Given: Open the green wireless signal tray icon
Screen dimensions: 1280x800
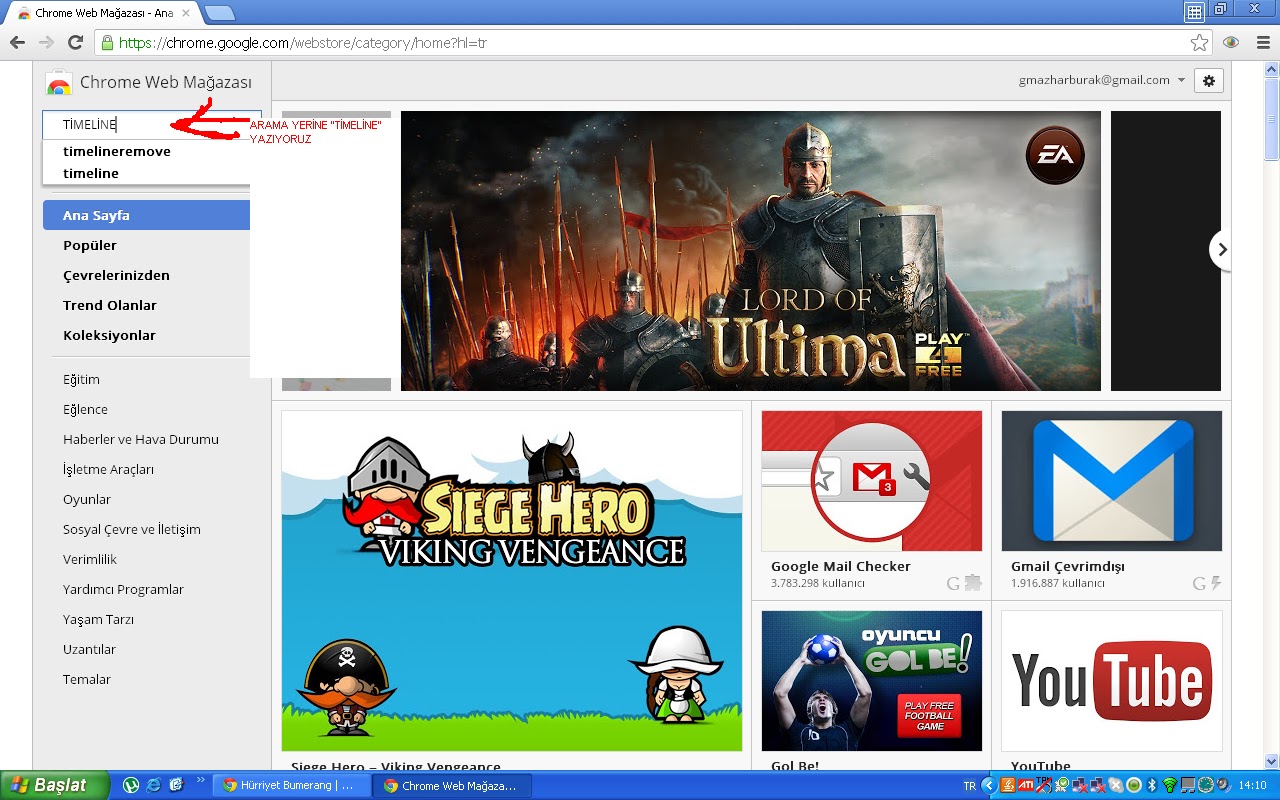Looking at the screenshot, I should (x=1169, y=785).
